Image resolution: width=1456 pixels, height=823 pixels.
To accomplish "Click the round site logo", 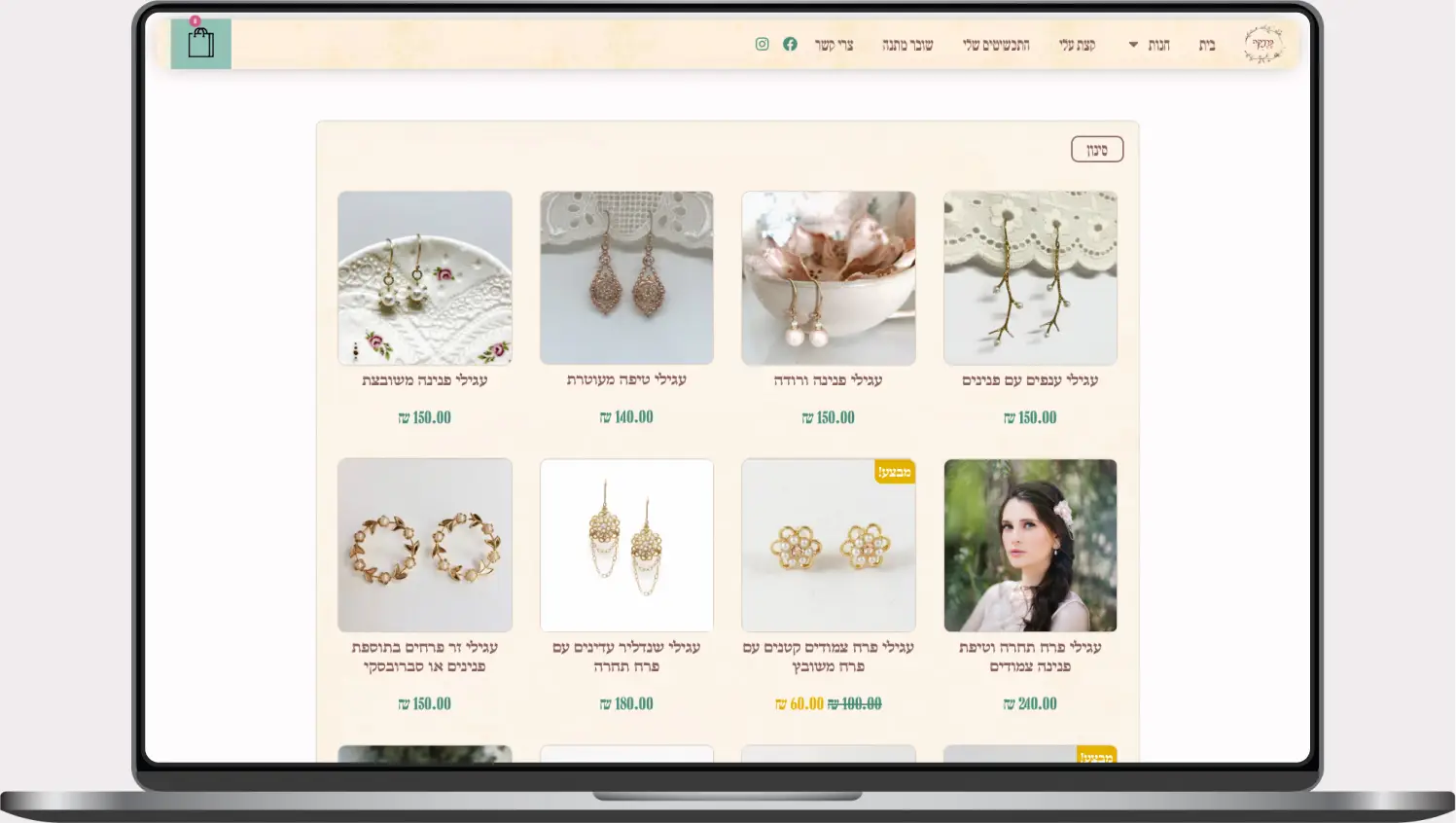I will point(1263,45).
